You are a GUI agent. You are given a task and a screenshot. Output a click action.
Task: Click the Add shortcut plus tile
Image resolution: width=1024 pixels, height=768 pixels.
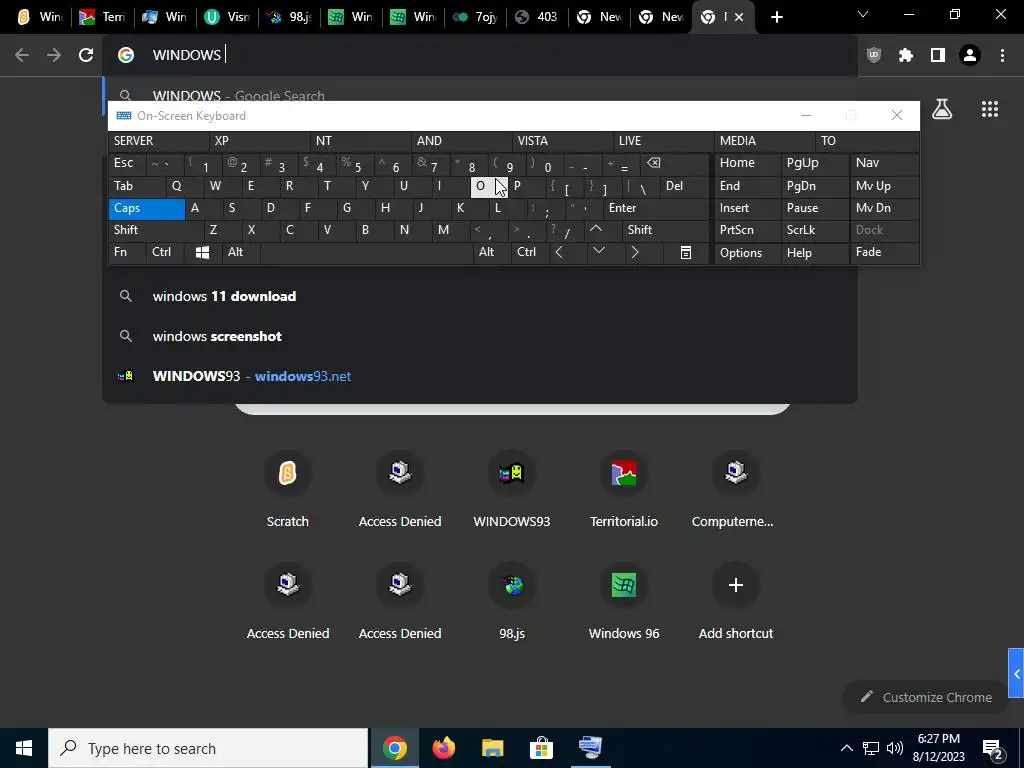[x=735, y=600]
